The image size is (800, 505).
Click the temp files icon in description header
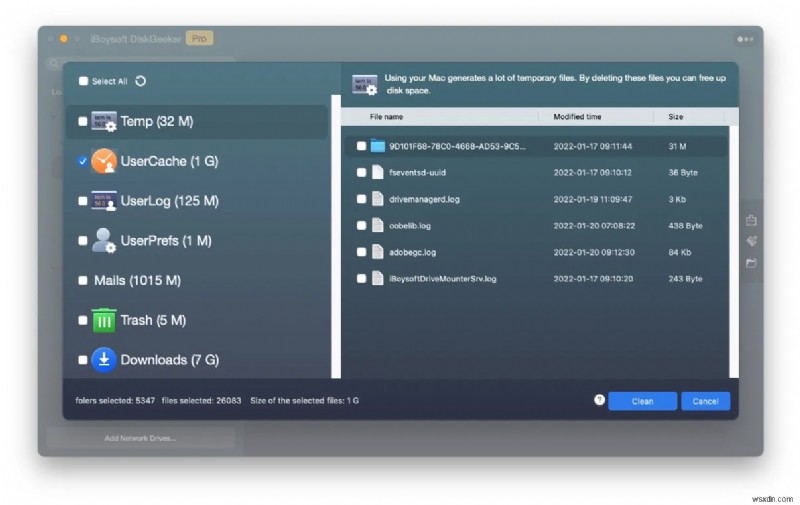[x=364, y=84]
